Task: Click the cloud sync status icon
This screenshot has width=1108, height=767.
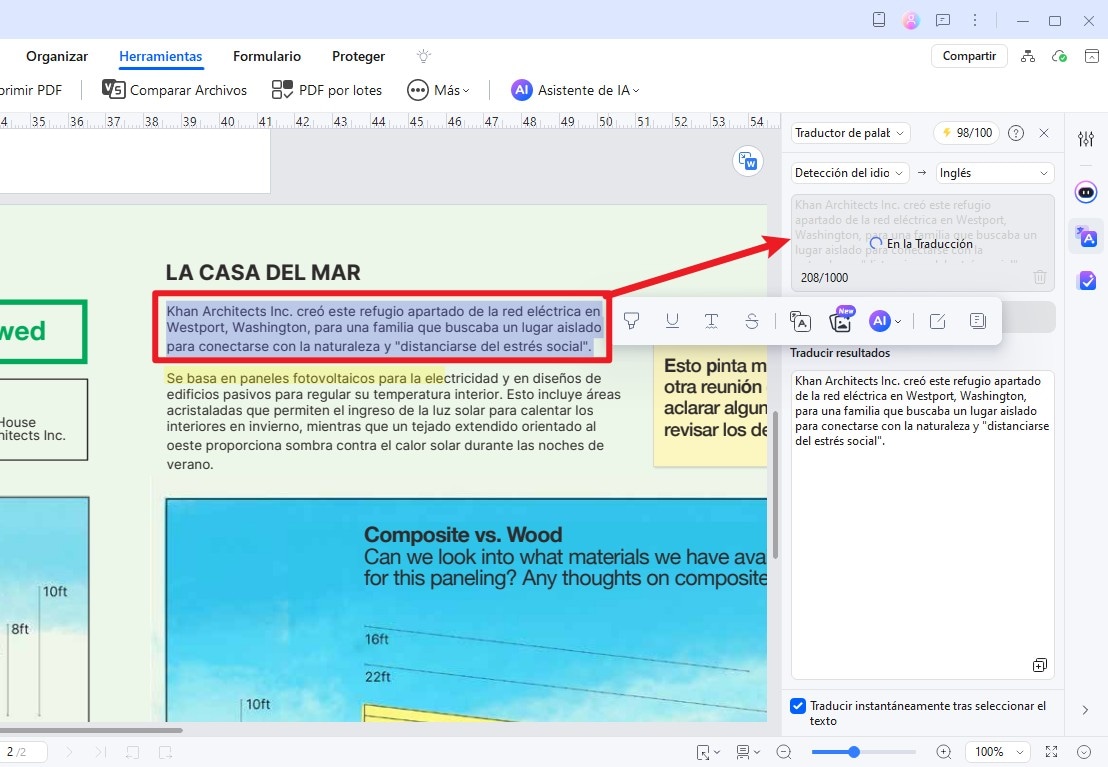Action: coord(1059,56)
